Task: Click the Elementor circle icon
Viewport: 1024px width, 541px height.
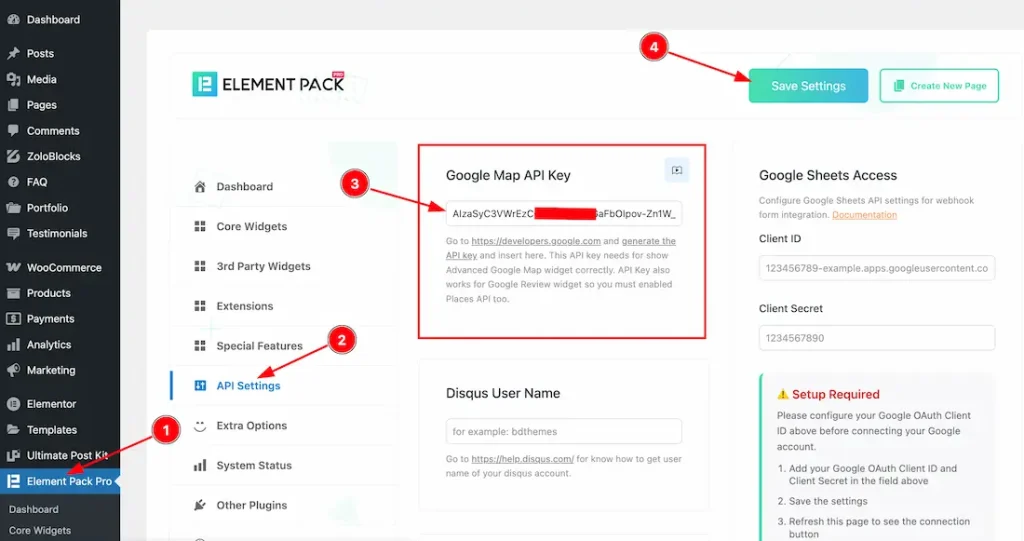Action: tap(13, 404)
